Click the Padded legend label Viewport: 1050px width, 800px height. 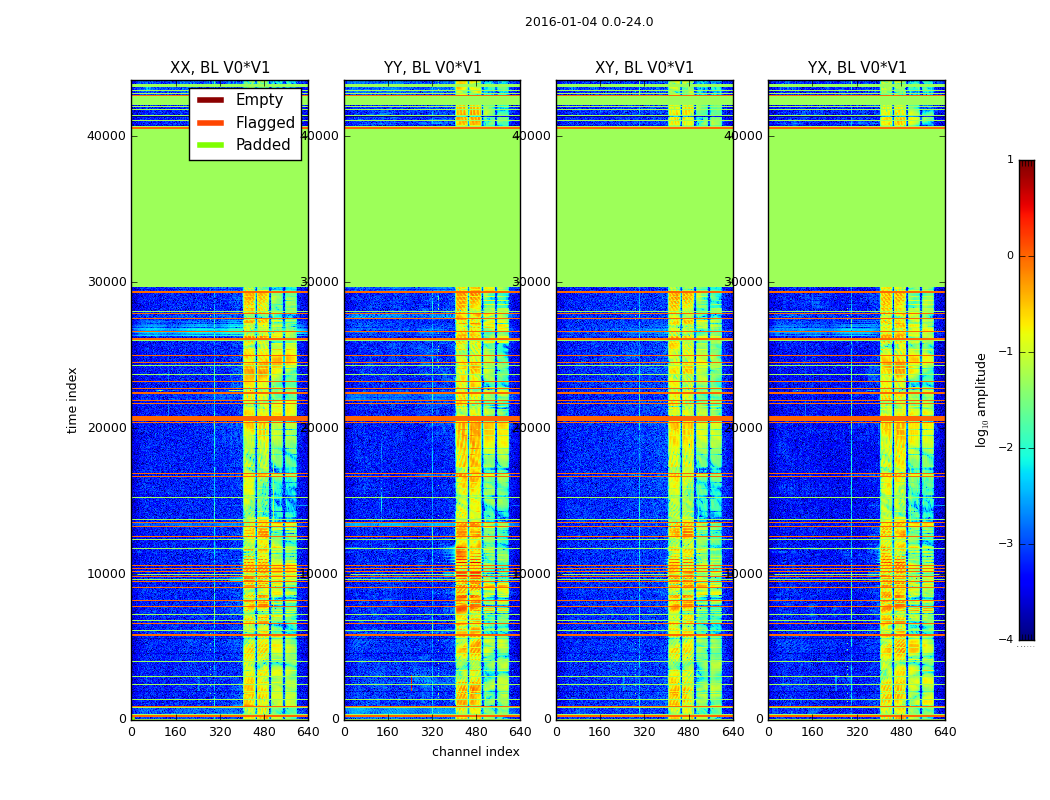pyautogui.click(x=263, y=145)
